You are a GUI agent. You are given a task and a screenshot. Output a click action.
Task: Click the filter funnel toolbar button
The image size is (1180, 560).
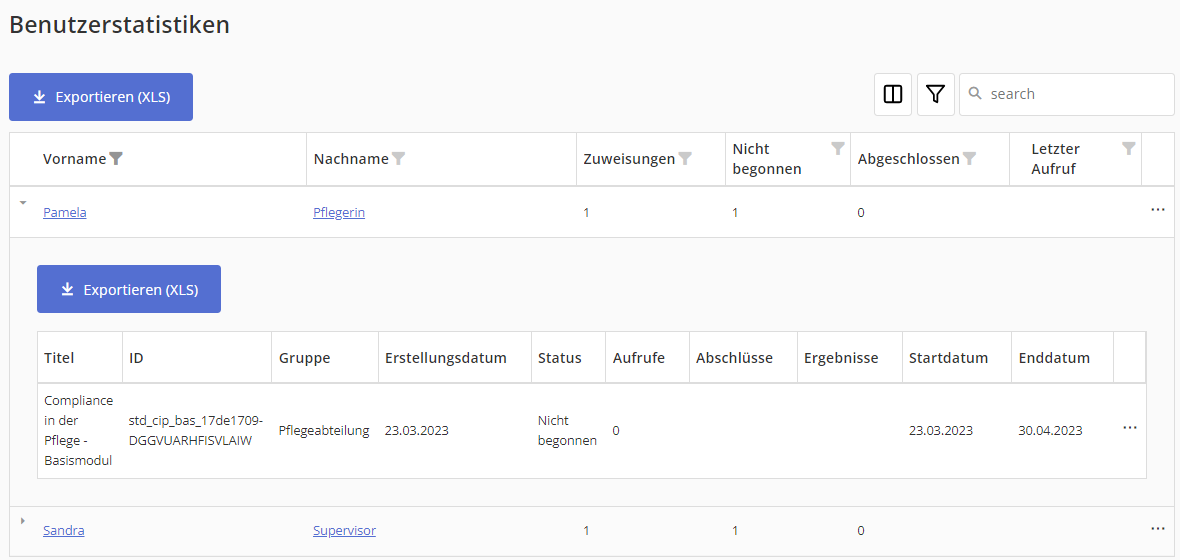[935, 94]
